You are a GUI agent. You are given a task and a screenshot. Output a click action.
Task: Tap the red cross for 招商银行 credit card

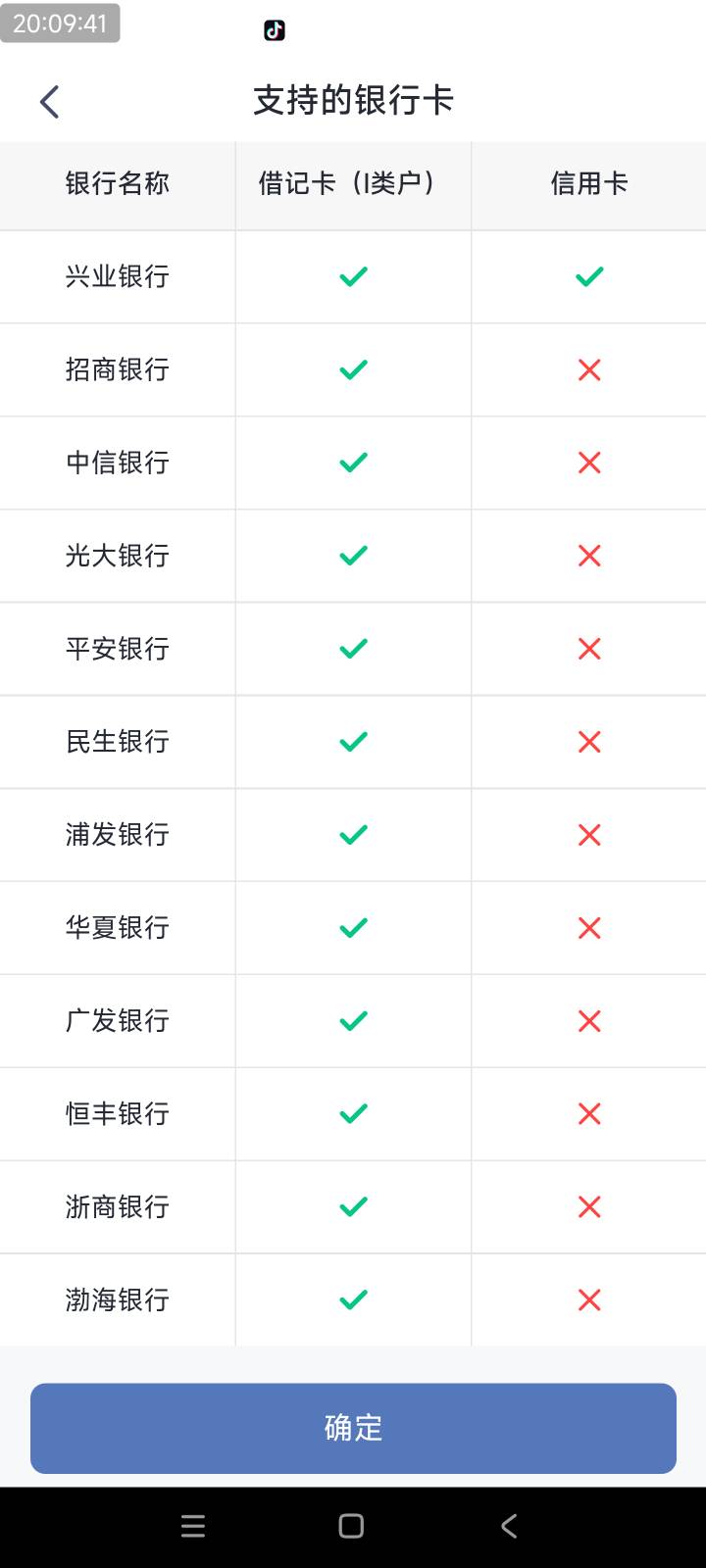click(x=589, y=369)
